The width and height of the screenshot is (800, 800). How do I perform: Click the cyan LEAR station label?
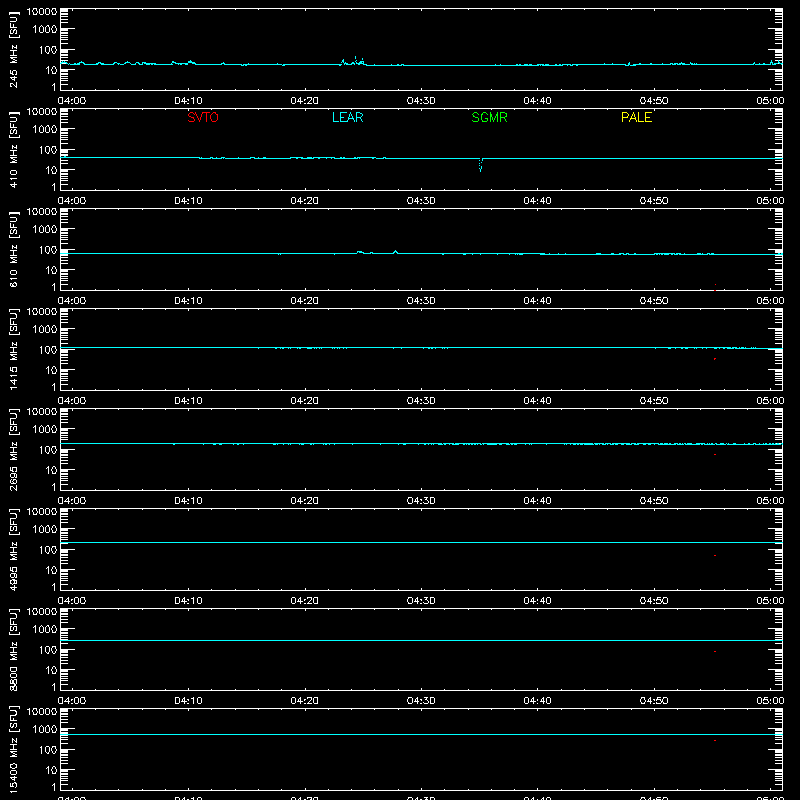(347, 117)
